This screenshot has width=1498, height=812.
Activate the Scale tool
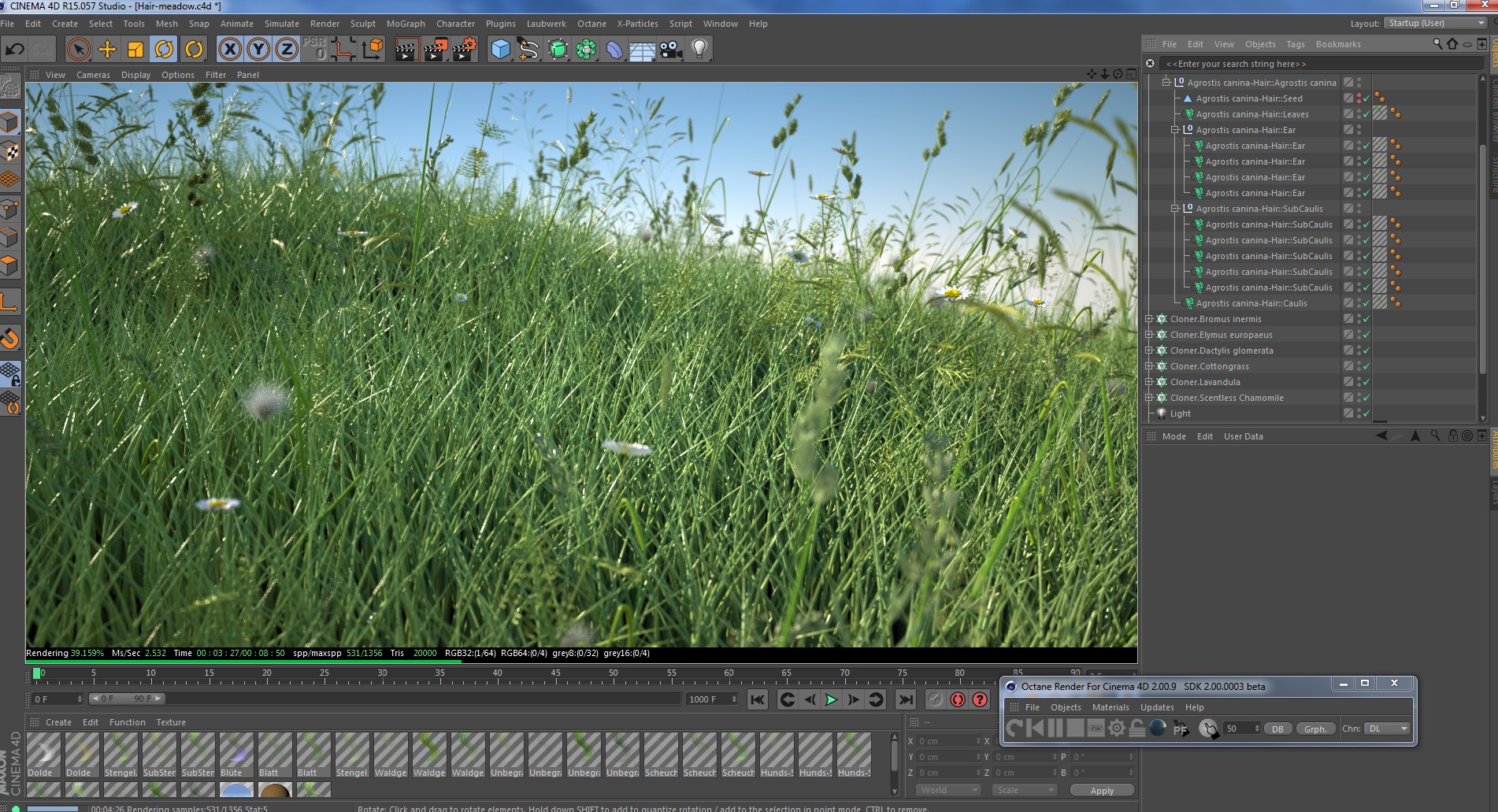(135, 50)
